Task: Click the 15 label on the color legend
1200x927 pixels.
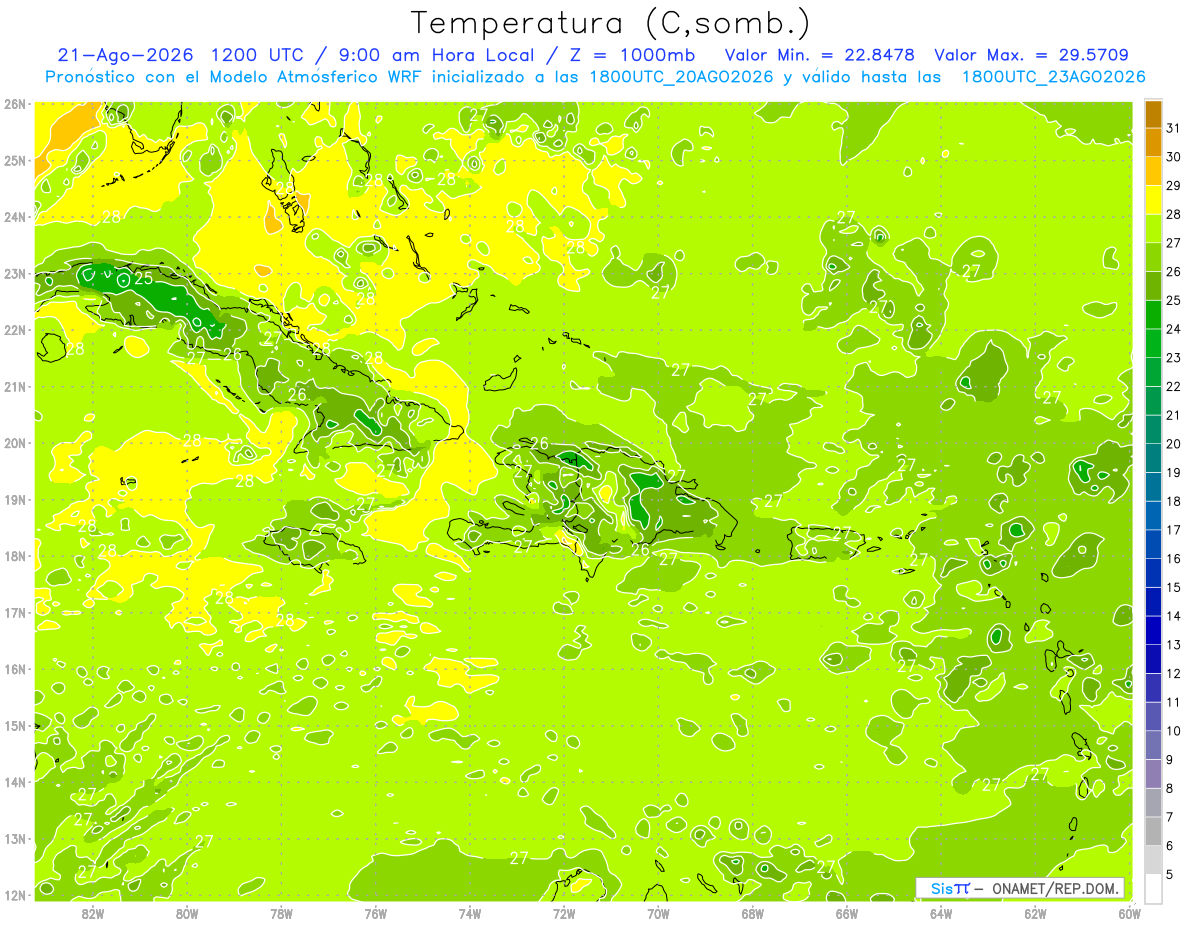Action: (x=1174, y=588)
